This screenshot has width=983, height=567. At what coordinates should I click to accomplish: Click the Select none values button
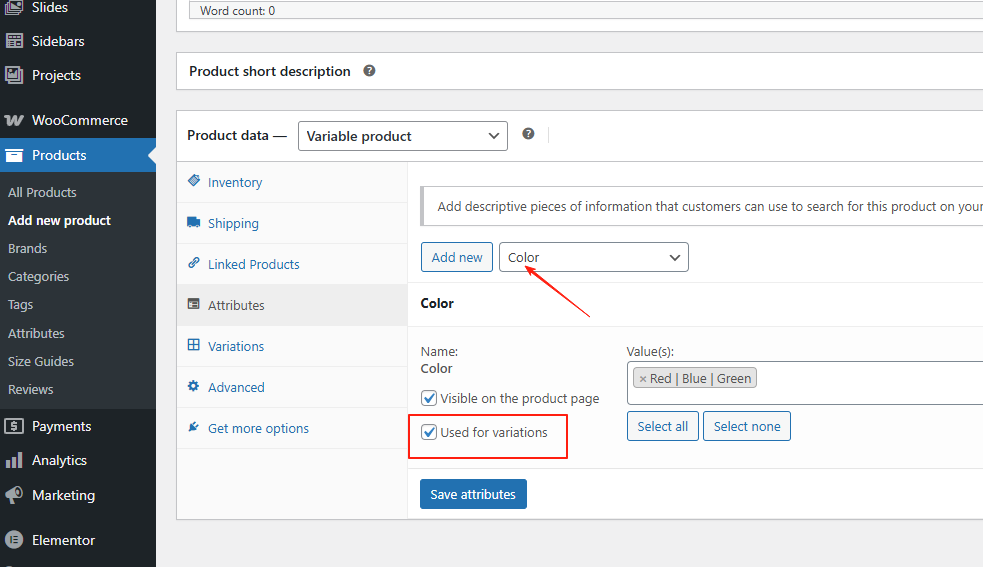tap(747, 427)
